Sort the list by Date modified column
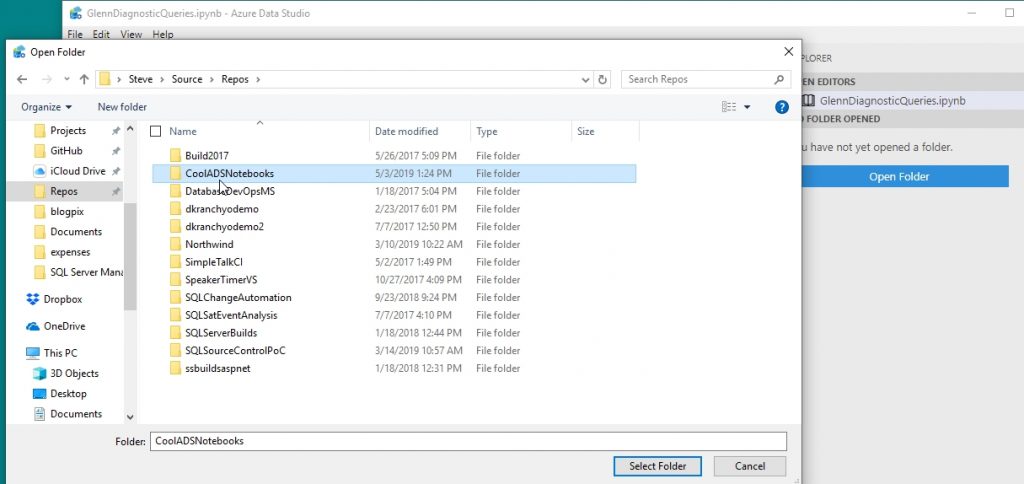Image resolution: width=1024 pixels, height=484 pixels. pyautogui.click(x=406, y=131)
